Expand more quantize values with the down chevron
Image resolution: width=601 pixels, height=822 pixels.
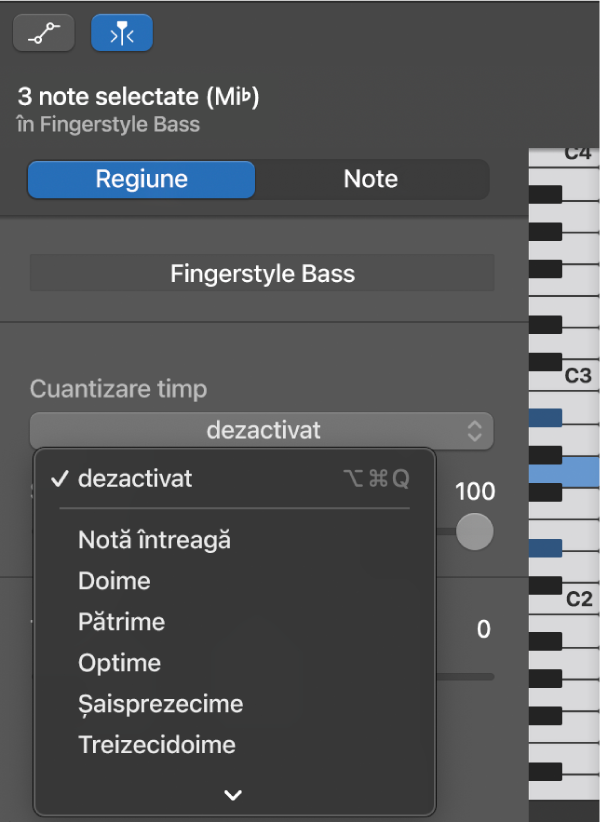233,794
